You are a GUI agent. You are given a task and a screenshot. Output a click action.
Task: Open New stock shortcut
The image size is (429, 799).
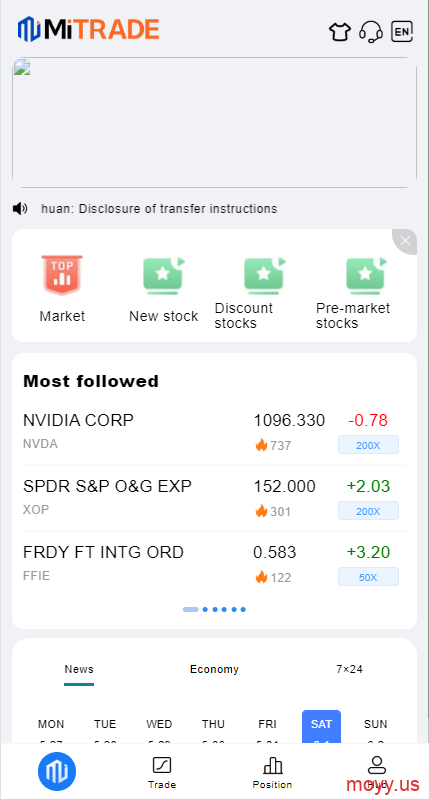pos(164,288)
